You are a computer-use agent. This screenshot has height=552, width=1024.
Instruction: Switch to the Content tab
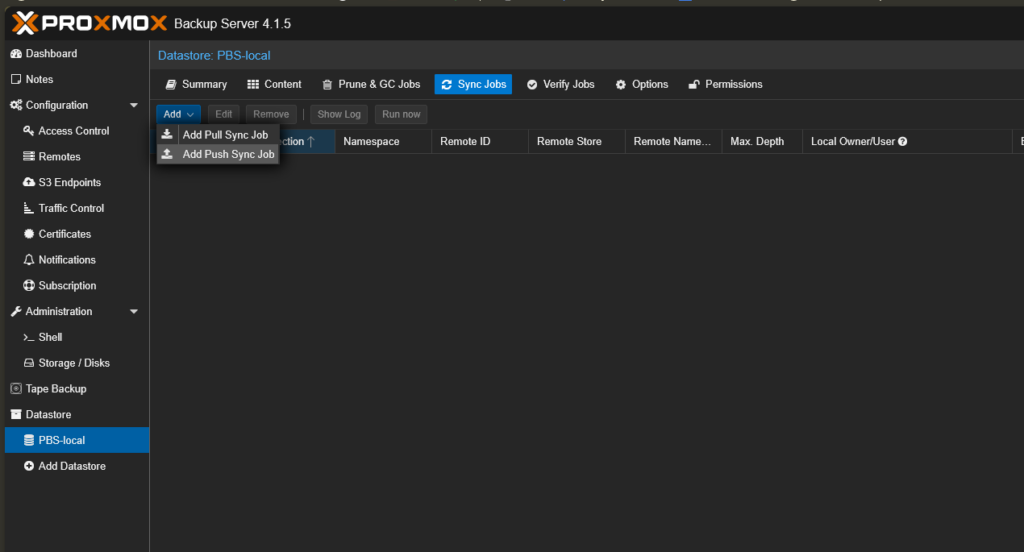(x=274, y=84)
